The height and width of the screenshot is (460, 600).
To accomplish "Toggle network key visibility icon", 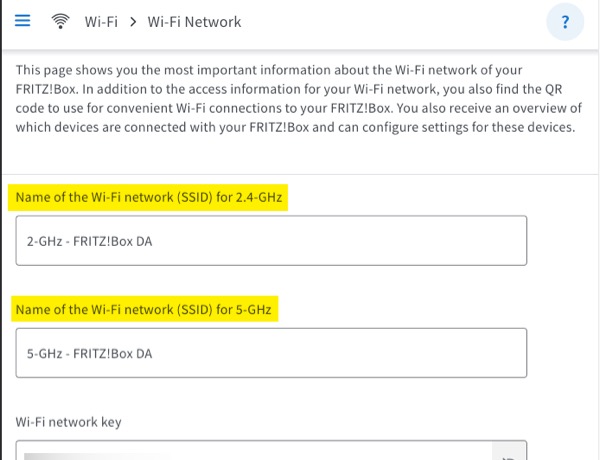I will 508,455.
